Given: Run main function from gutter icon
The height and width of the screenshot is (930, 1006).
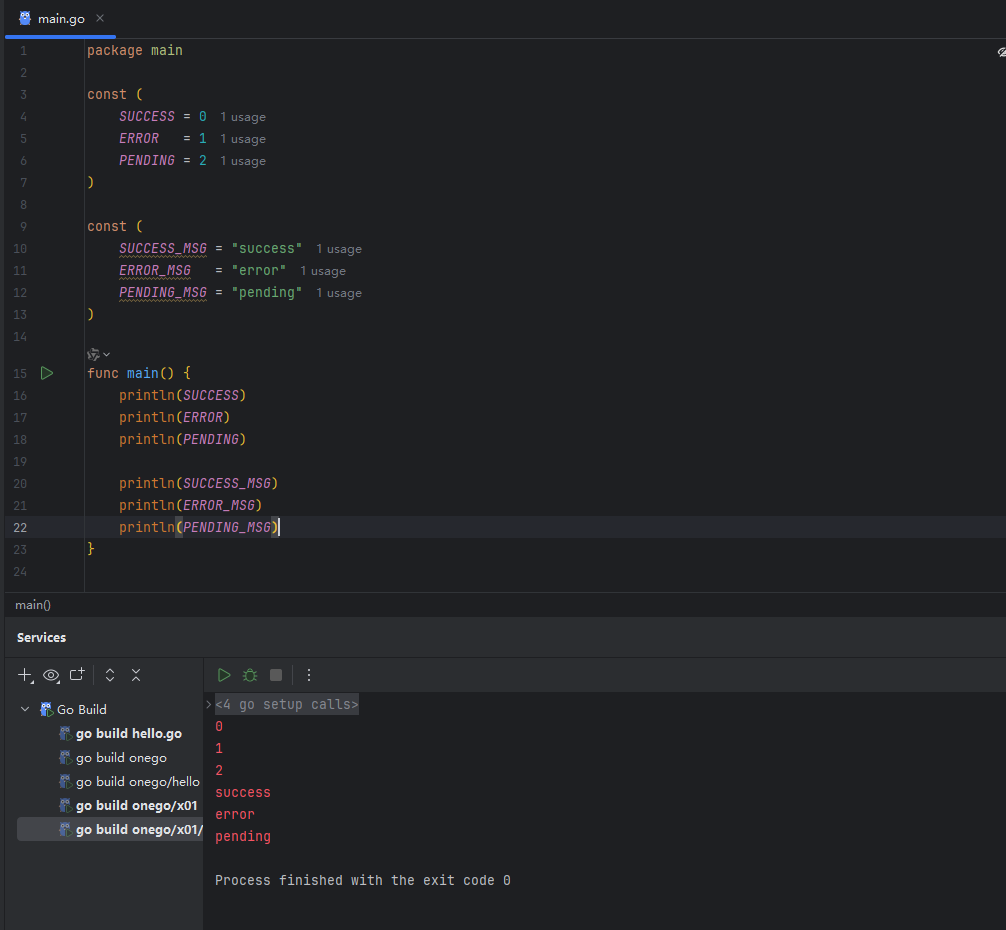Looking at the screenshot, I should pos(47,373).
